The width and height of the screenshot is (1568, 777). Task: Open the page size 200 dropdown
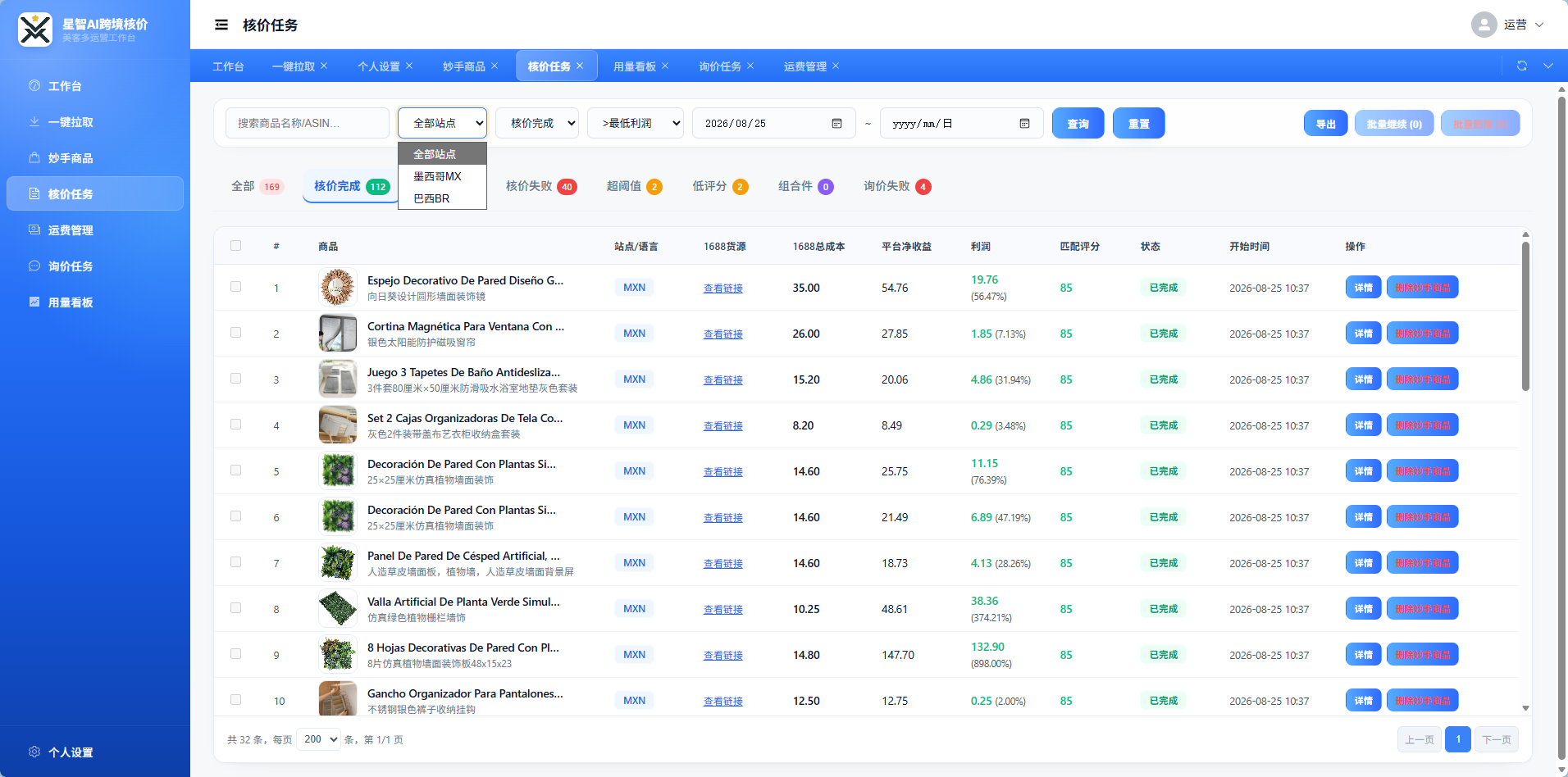pos(318,739)
